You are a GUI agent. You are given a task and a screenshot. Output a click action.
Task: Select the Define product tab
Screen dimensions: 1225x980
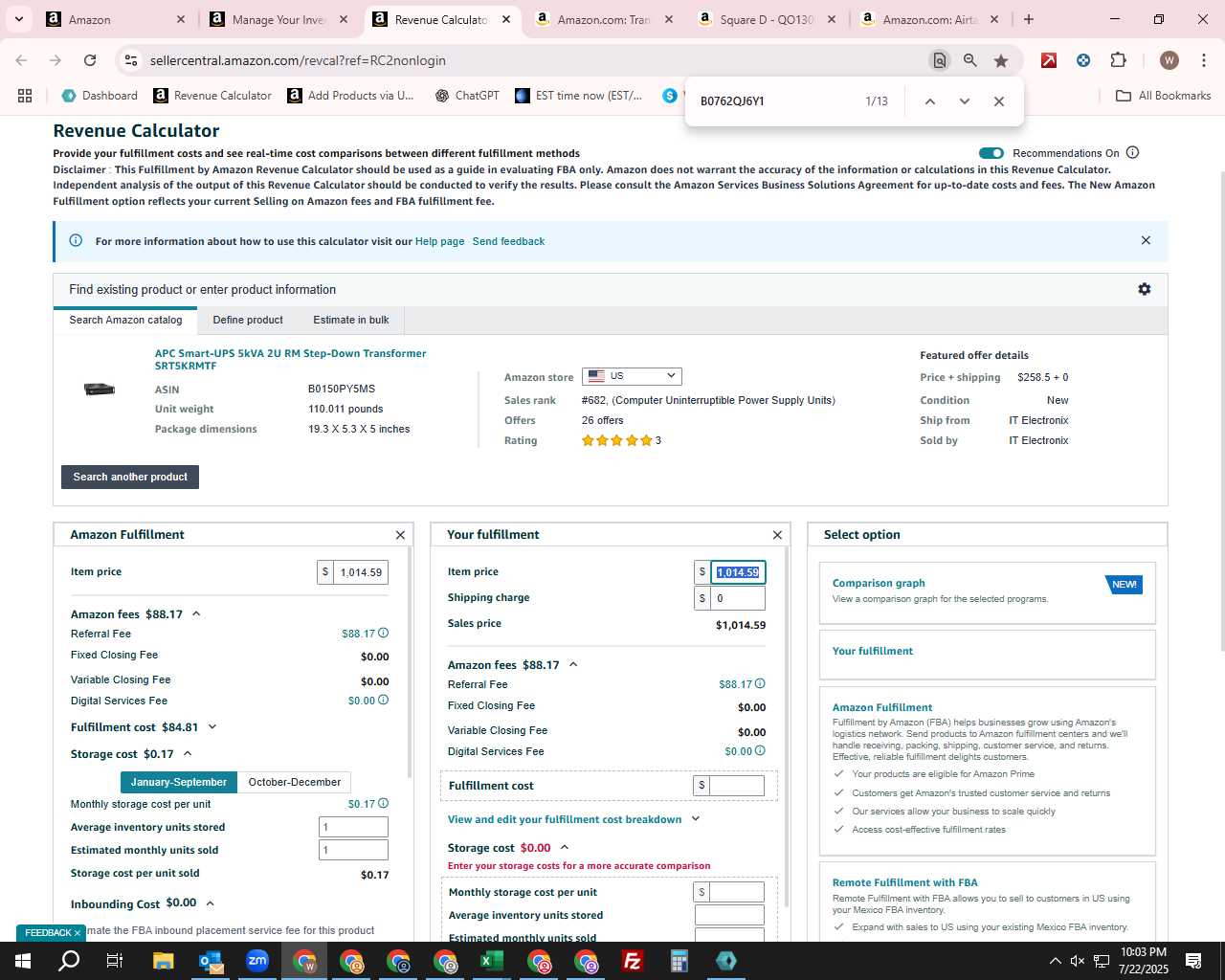248,320
